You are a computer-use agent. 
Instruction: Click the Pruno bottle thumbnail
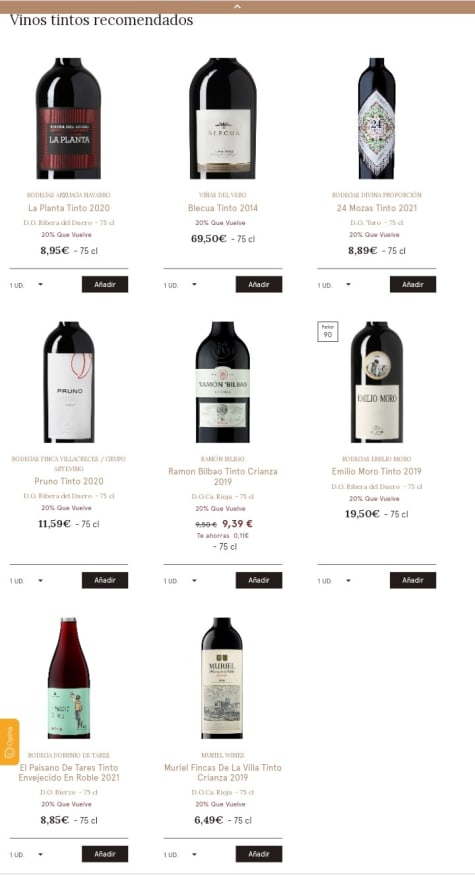pos(69,382)
